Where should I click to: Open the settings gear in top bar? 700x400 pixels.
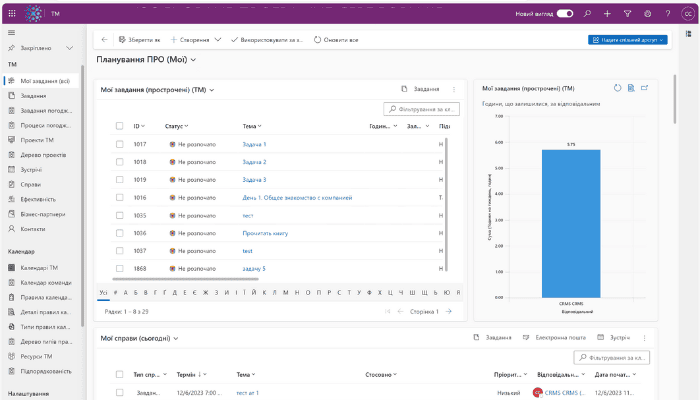point(647,14)
